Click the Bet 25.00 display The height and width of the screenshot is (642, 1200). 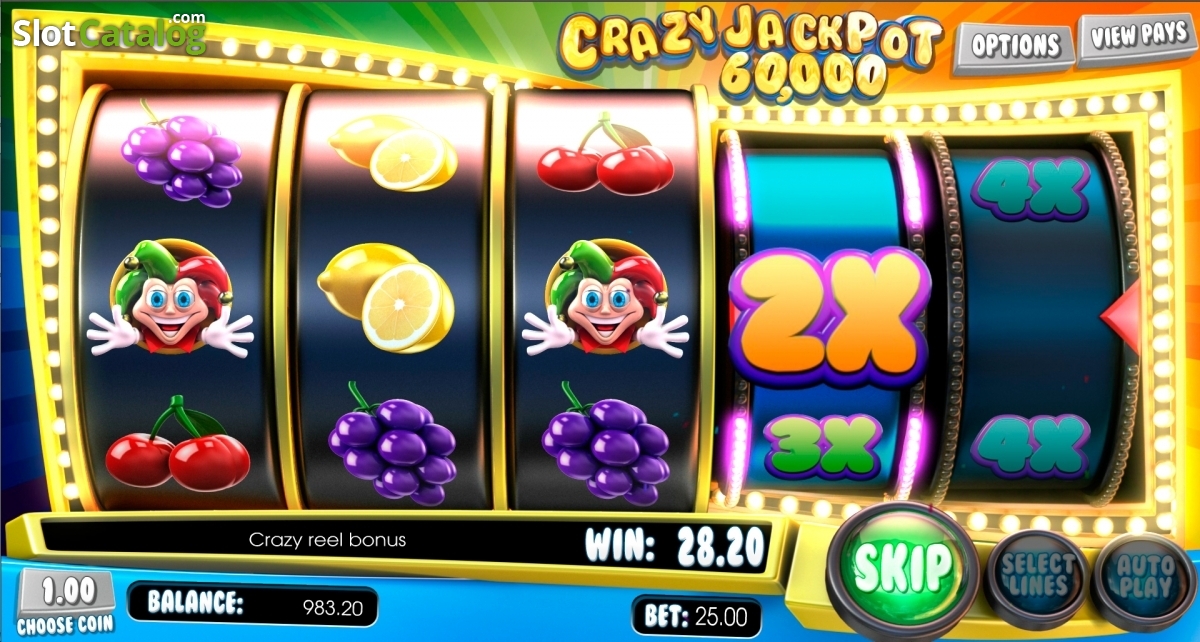697,615
